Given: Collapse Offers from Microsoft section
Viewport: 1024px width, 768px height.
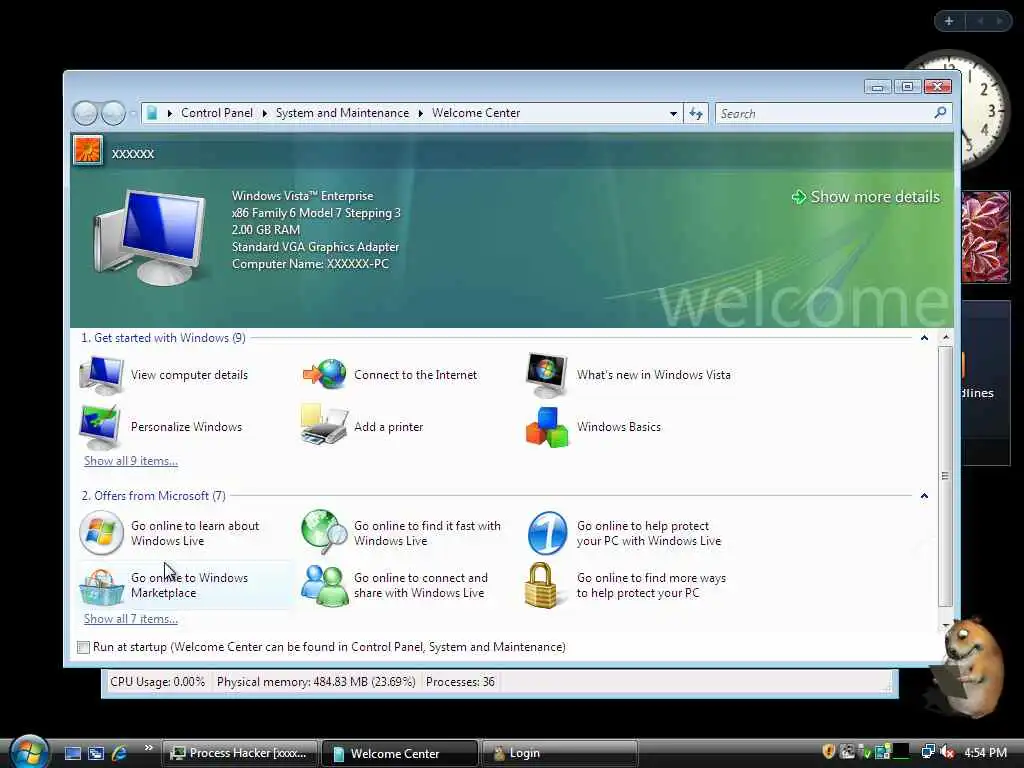Looking at the screenshot, I should coord(924,496).
